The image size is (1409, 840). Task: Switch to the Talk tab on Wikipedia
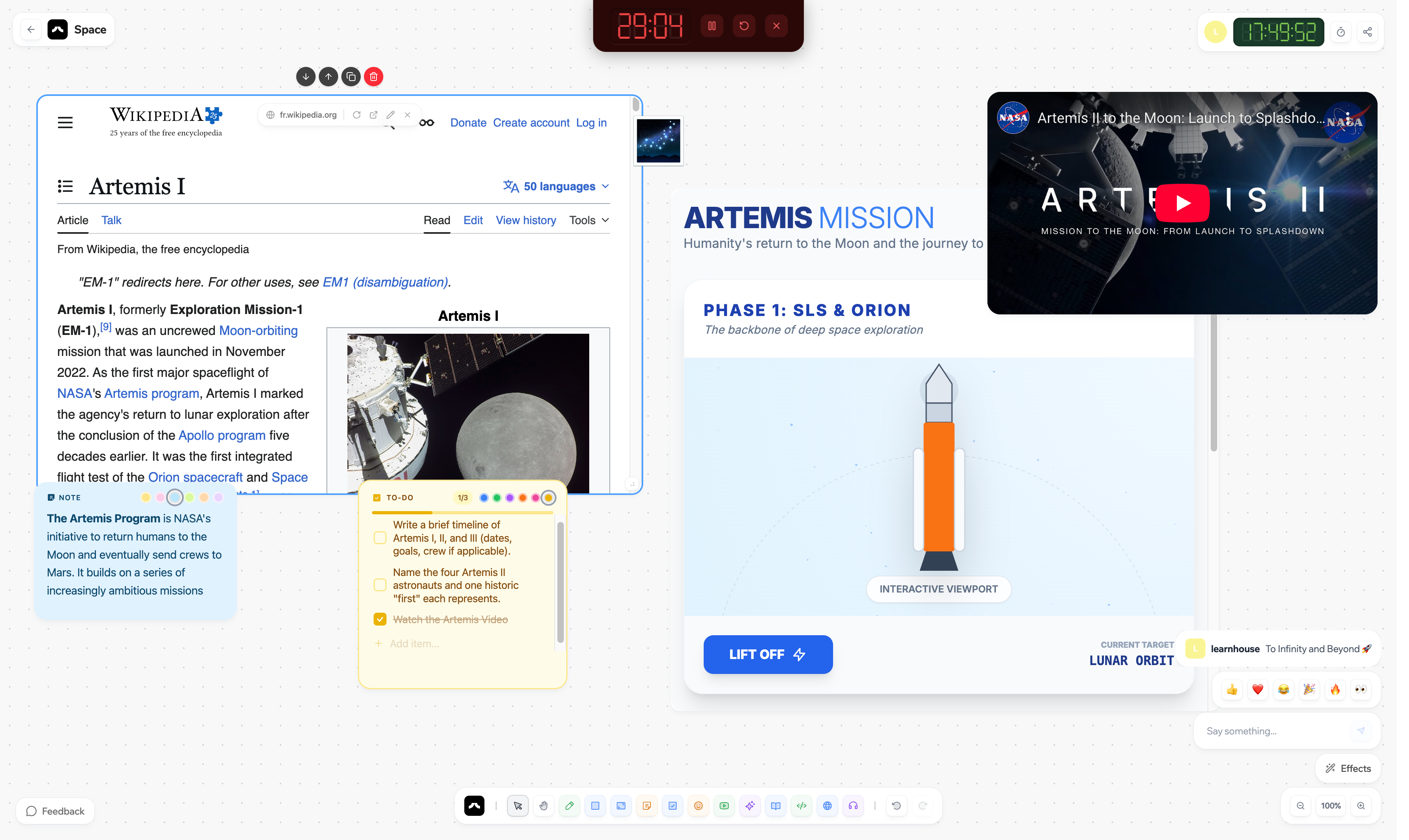tap(111, 220)
